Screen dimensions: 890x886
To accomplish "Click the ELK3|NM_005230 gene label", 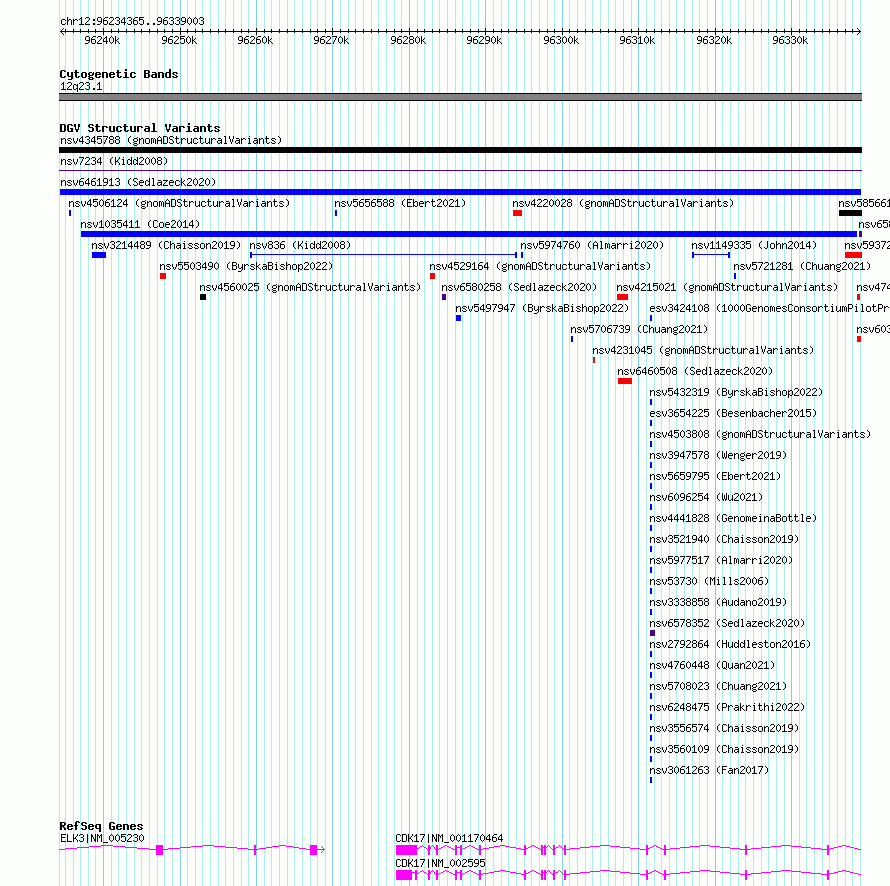I will [102, 838].
